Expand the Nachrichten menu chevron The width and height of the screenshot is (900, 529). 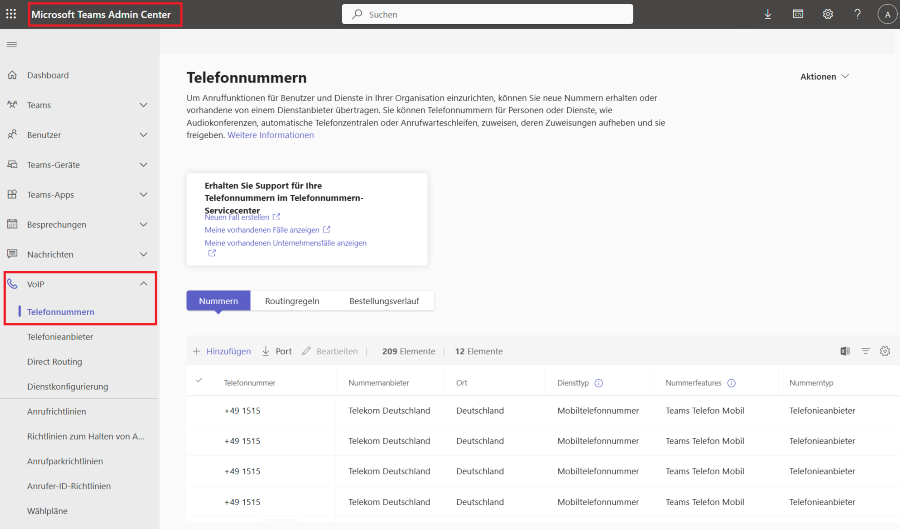pyautogui.click(x=143, y=254)
